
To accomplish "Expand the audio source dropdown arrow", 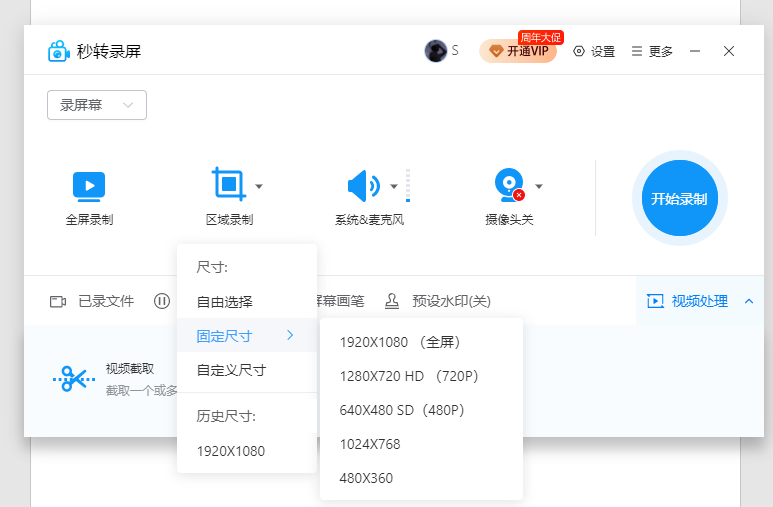I will click(394, 186).
